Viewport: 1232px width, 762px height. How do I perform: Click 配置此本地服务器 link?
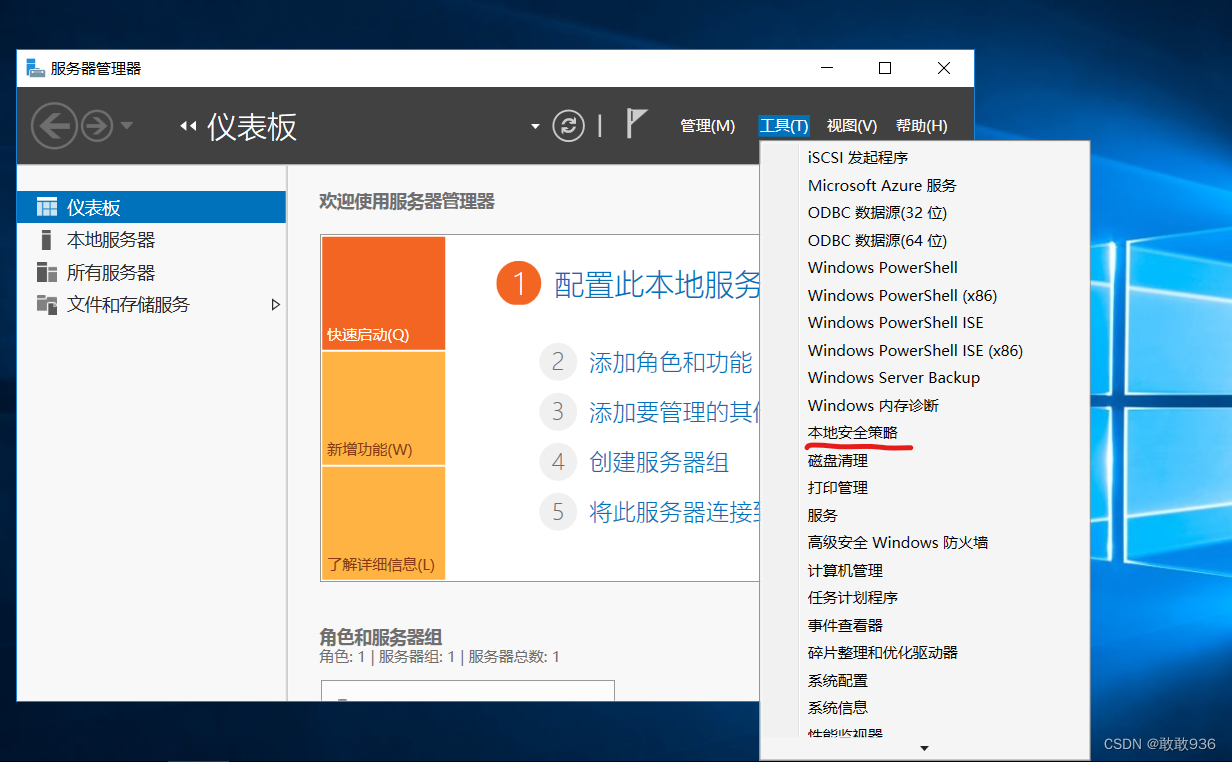tap(657, 285)
